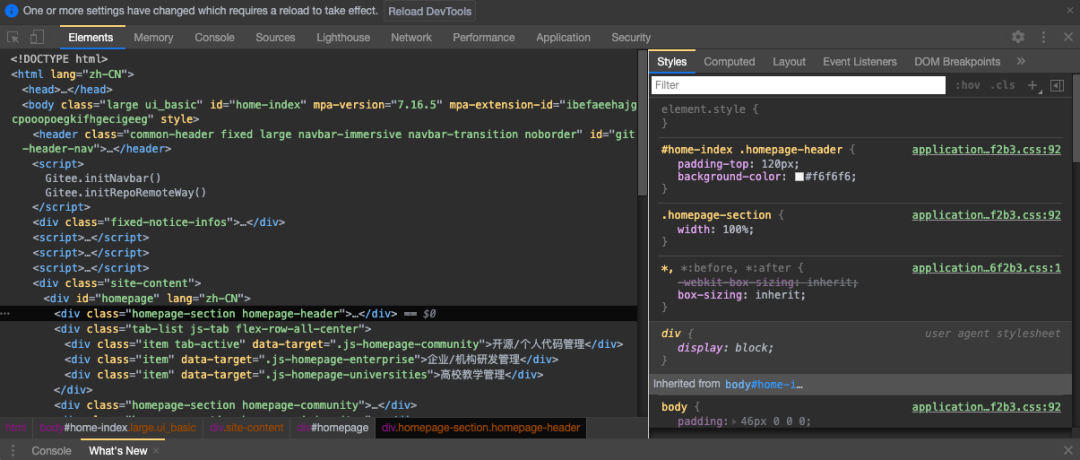The image size is (1080, 460).
Task: Open the Network tab
Action: click(x=411, y=37)
